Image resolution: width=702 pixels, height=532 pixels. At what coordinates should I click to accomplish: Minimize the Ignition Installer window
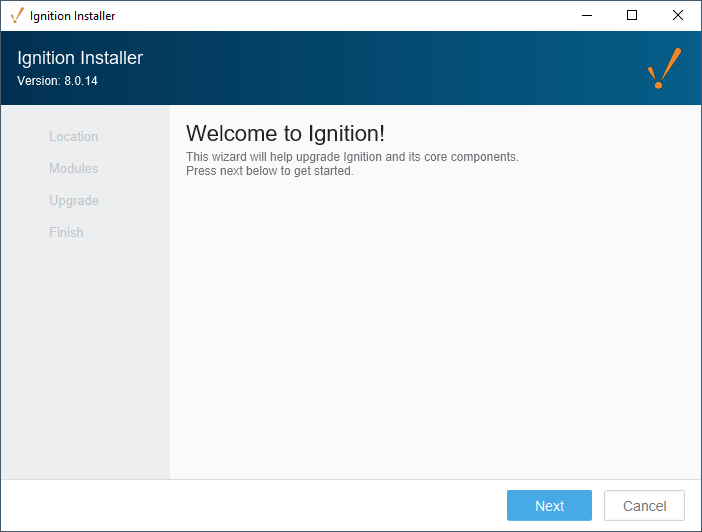click(586, 16)
